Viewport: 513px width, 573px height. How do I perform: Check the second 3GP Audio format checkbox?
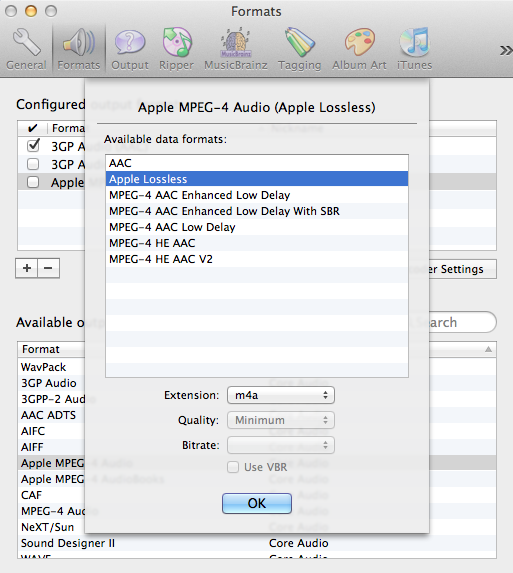coord(33,164)
